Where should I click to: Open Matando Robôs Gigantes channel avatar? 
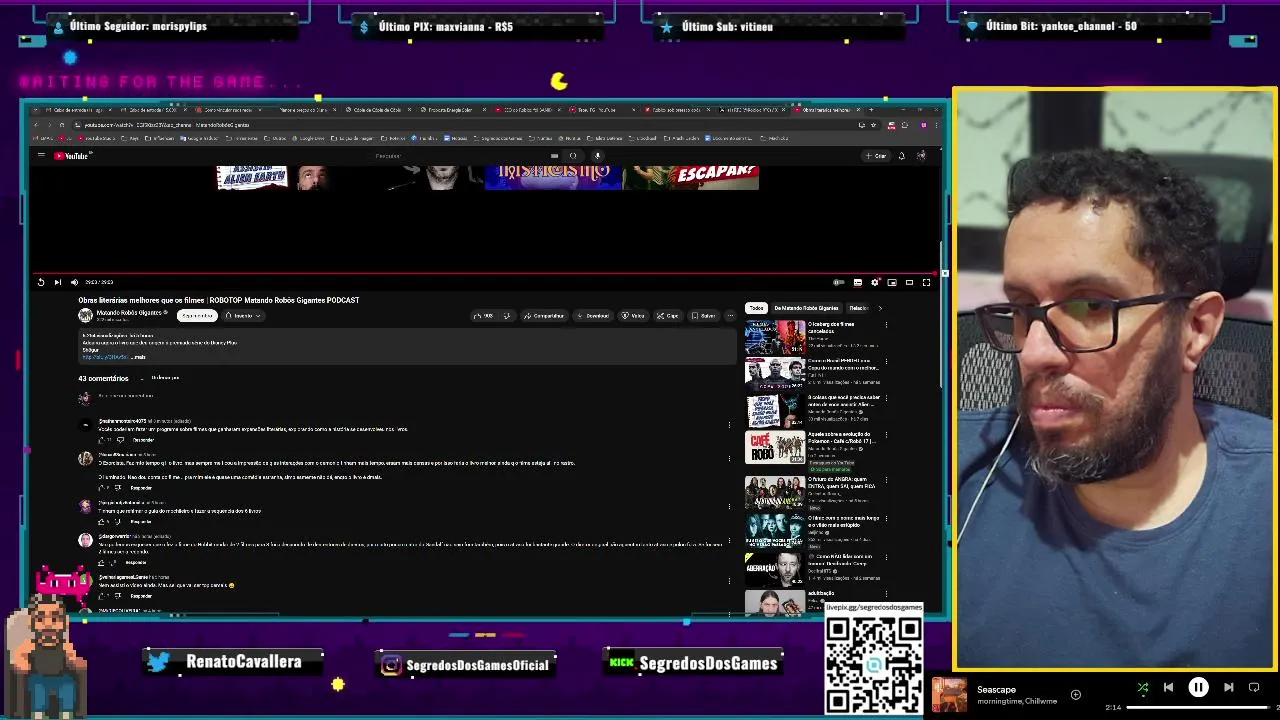click(x=85, y=315)
